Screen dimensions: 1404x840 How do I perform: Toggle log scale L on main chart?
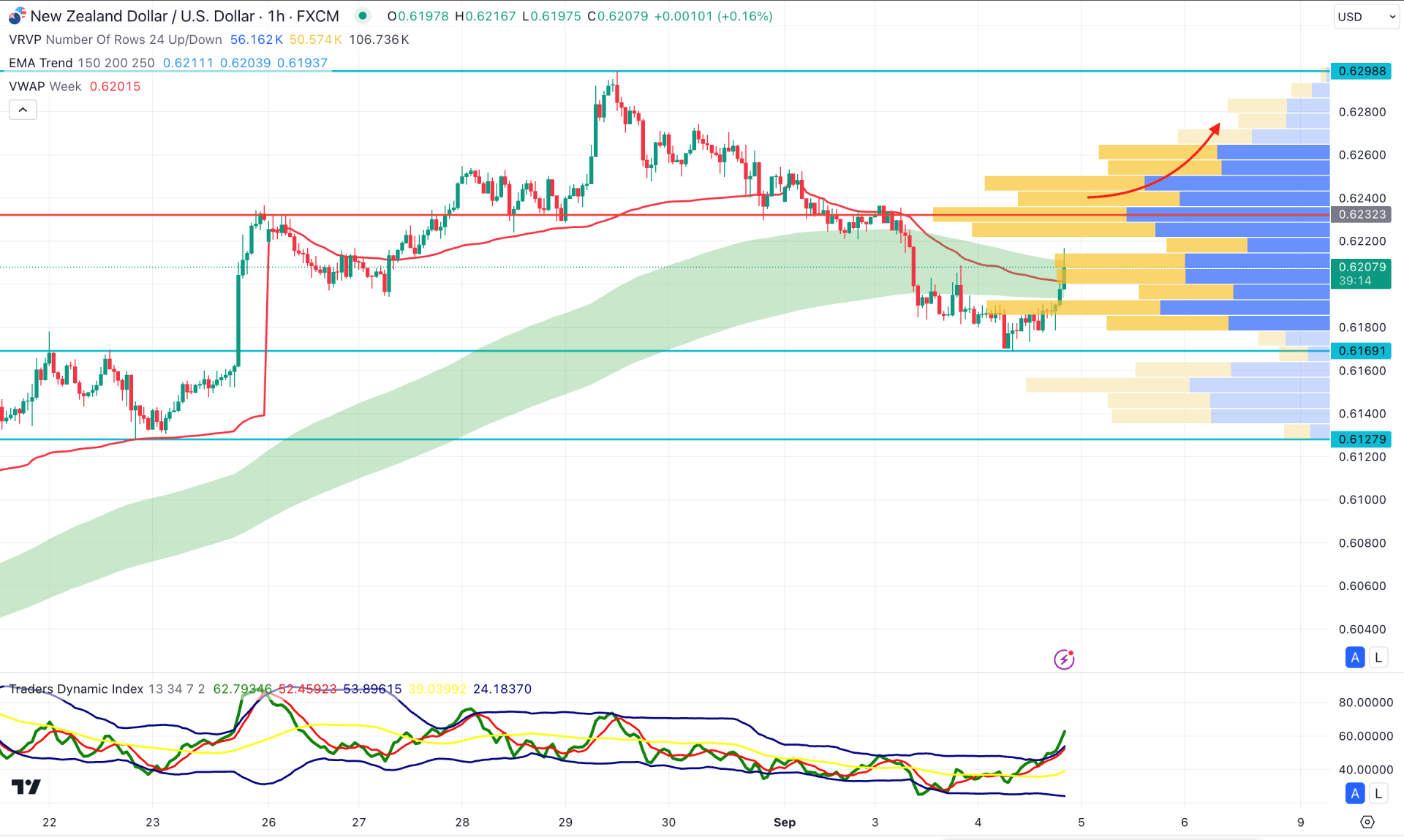pyautogui.click(x=1378, y=657)
